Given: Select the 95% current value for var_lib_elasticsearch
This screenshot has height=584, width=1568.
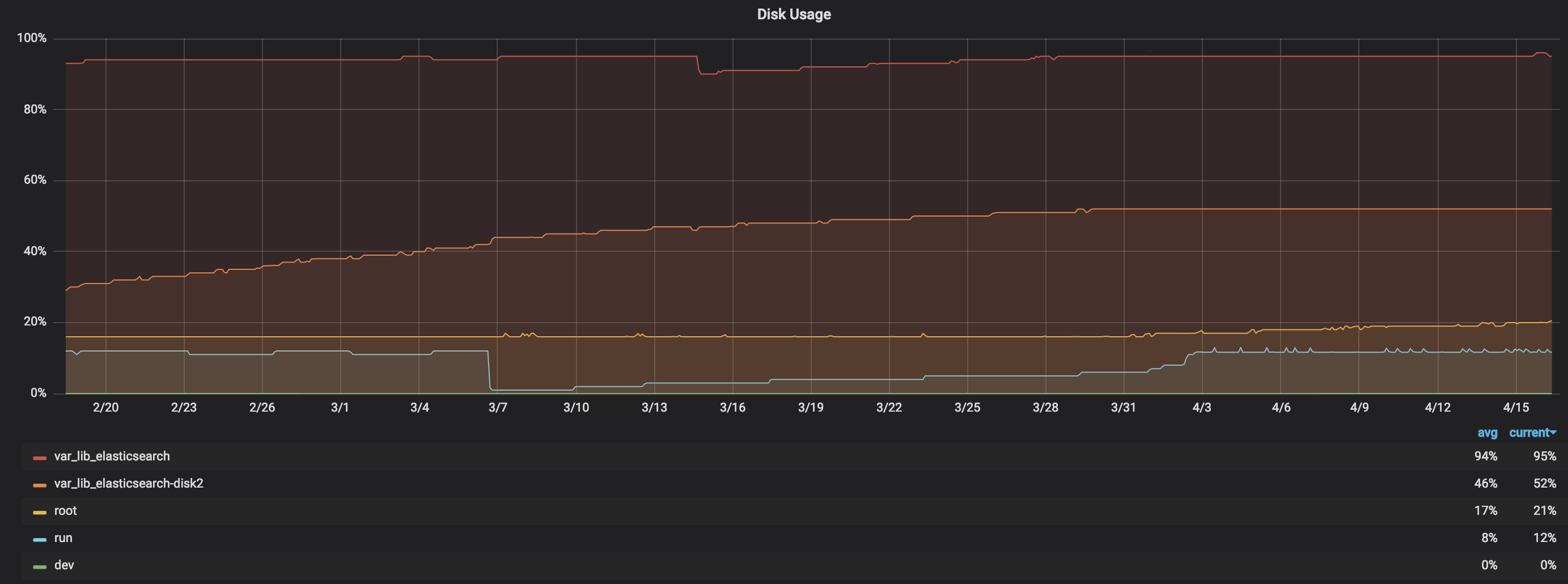Looking at the screenshot, I should 1544,456.
